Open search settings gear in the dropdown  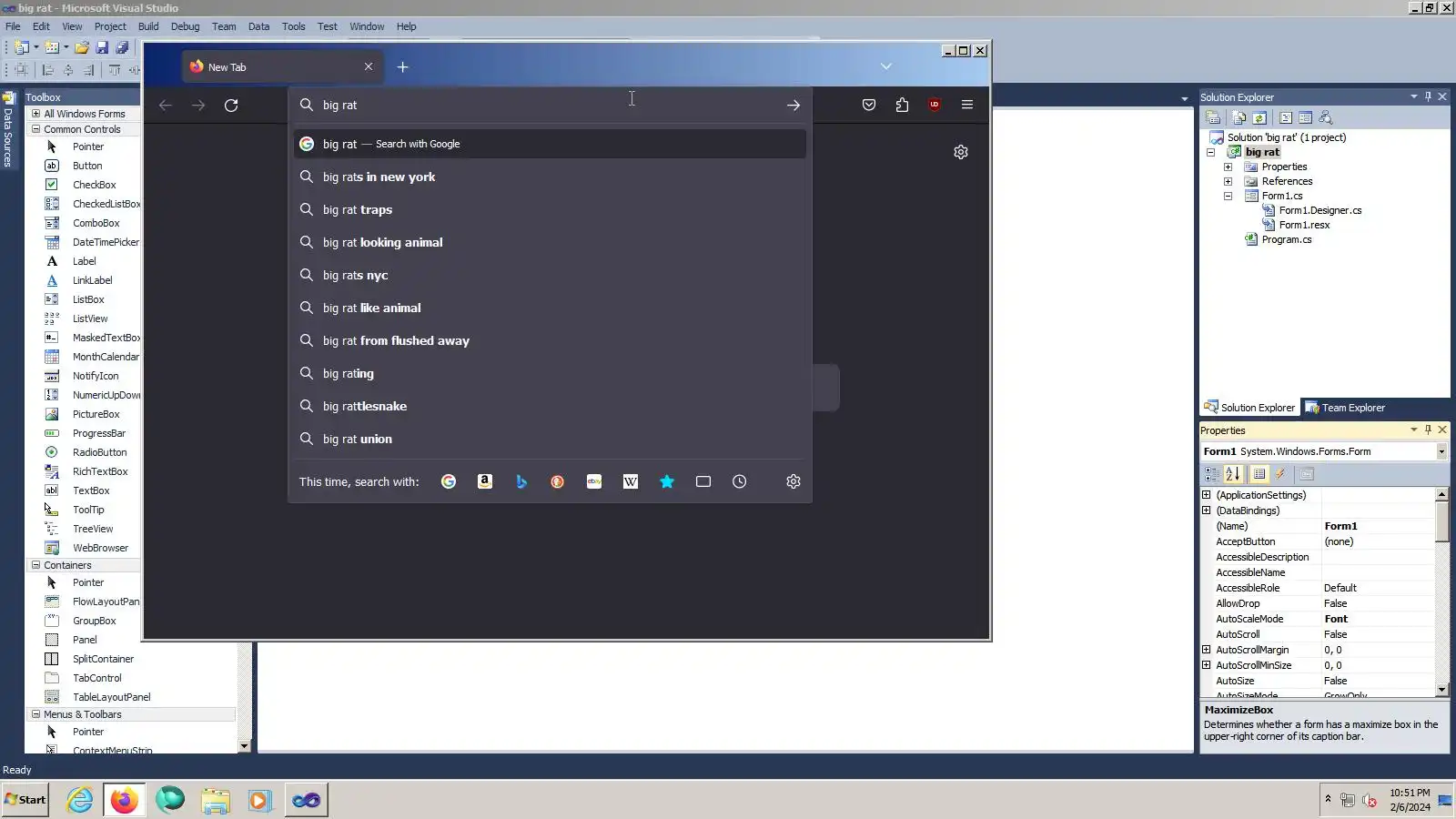794,481
